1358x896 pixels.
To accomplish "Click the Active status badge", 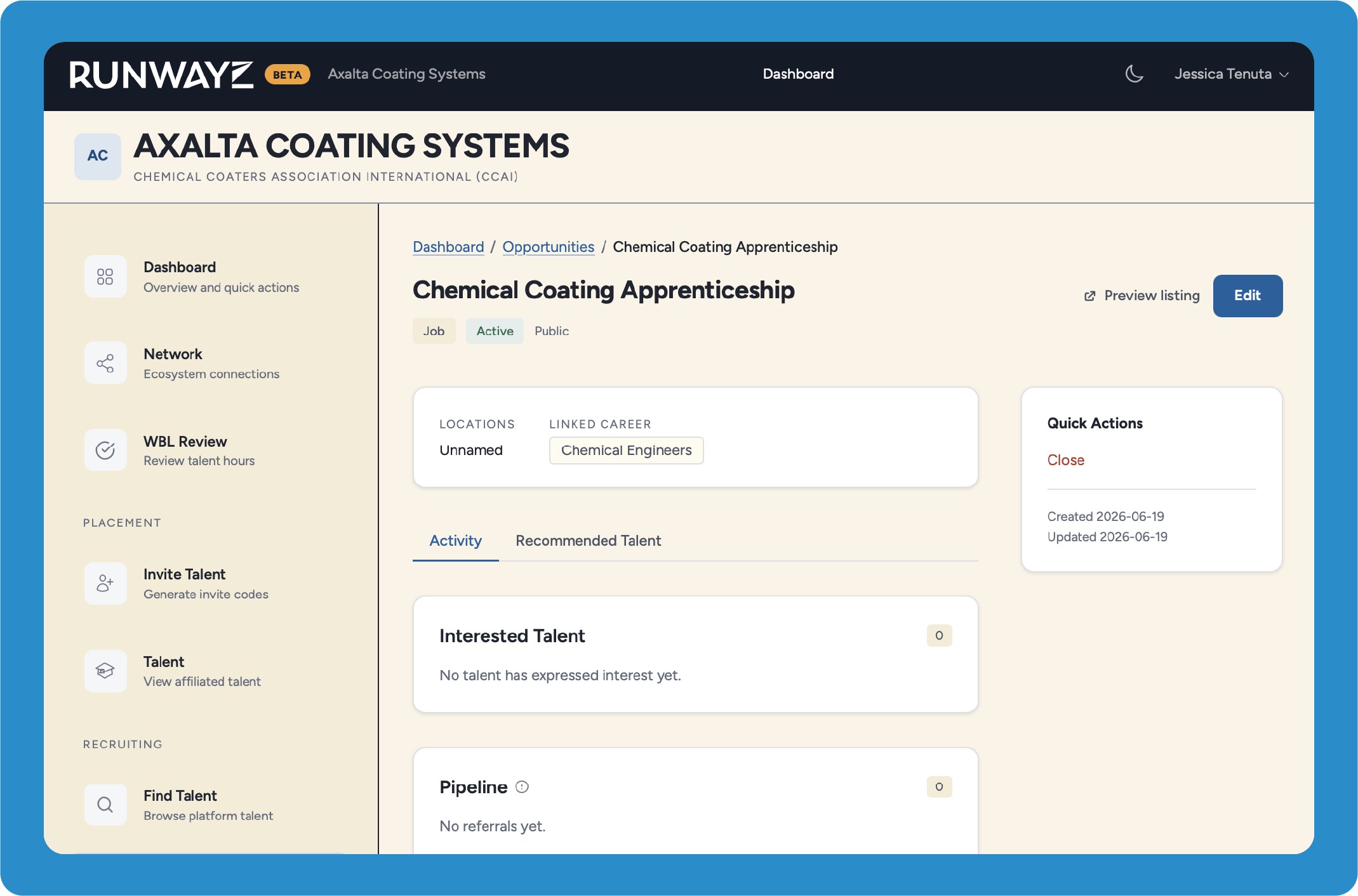I will (x=495, y=331).
